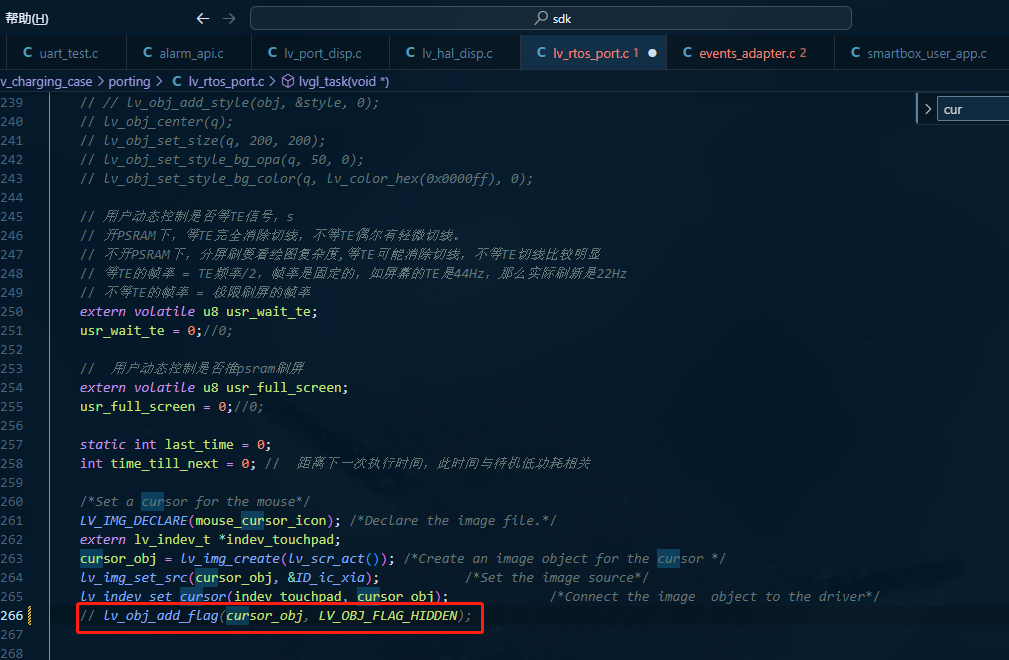This screenshot has height=660, width=1009.
Task: Close lv_rtos_port.c via its unsaved dot
Action: pos(653,53)
